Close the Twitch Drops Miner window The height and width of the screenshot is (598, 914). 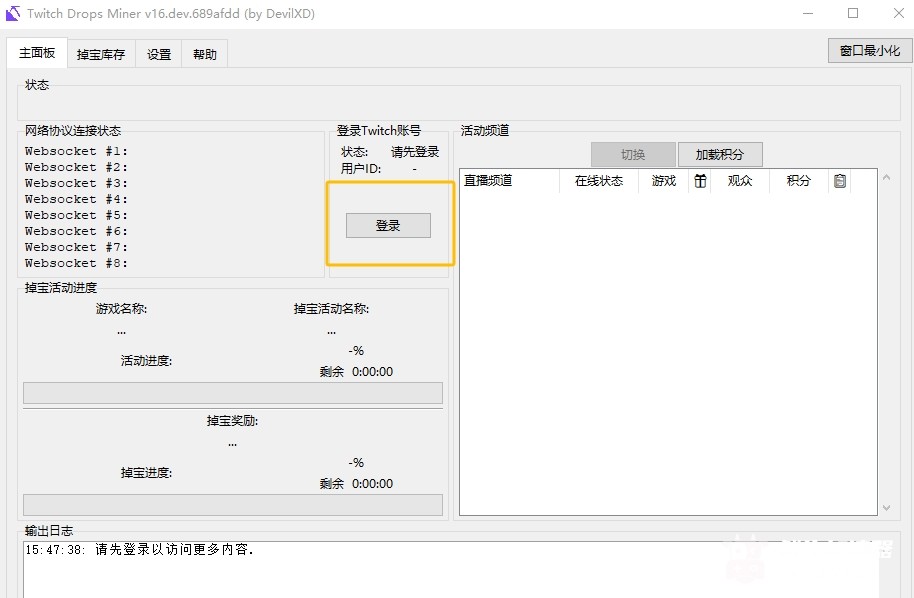point(898,13)
